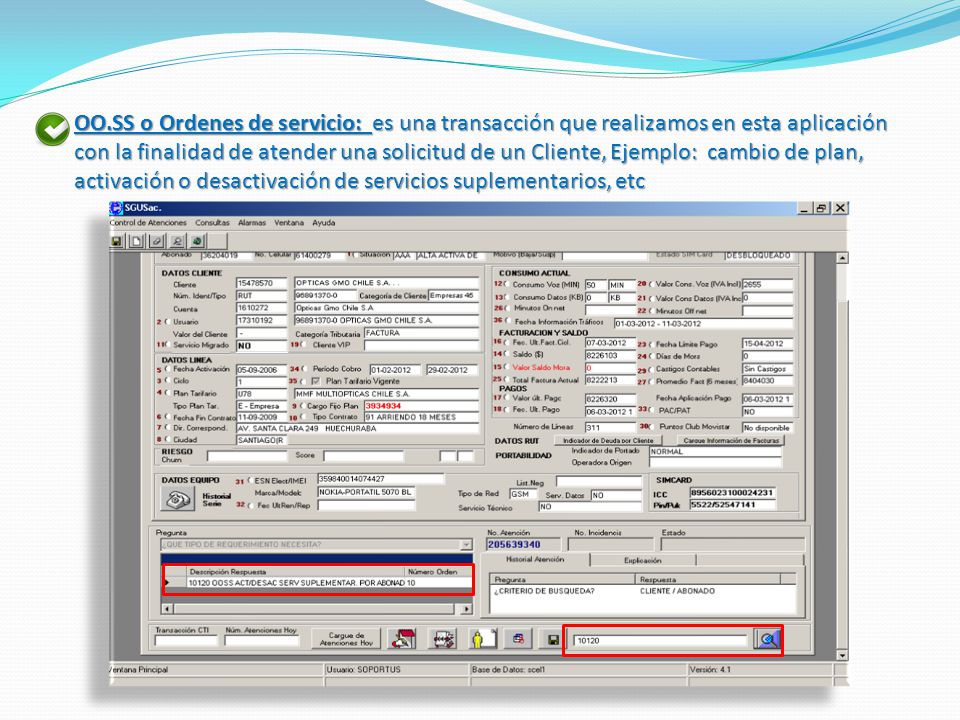
Task: Click the Plan Tarifario field MMF MULTIOPTICAS CHILE
Action: pyautogui.click(x=386, y=394)
